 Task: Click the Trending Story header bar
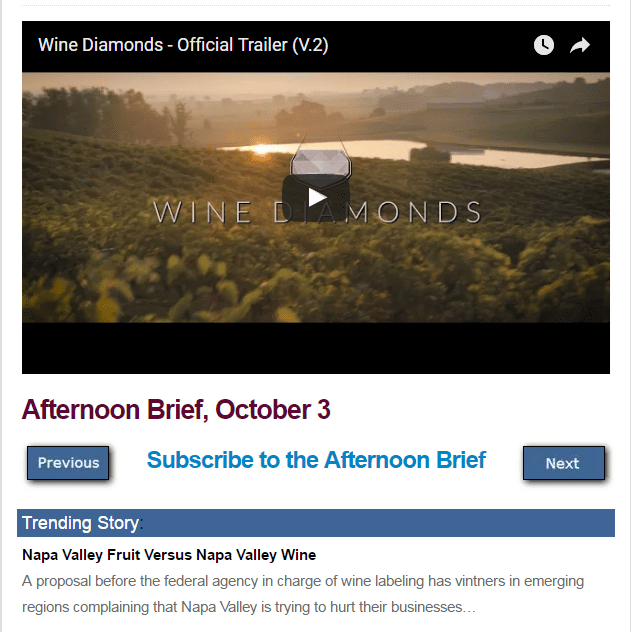point(316,523)
